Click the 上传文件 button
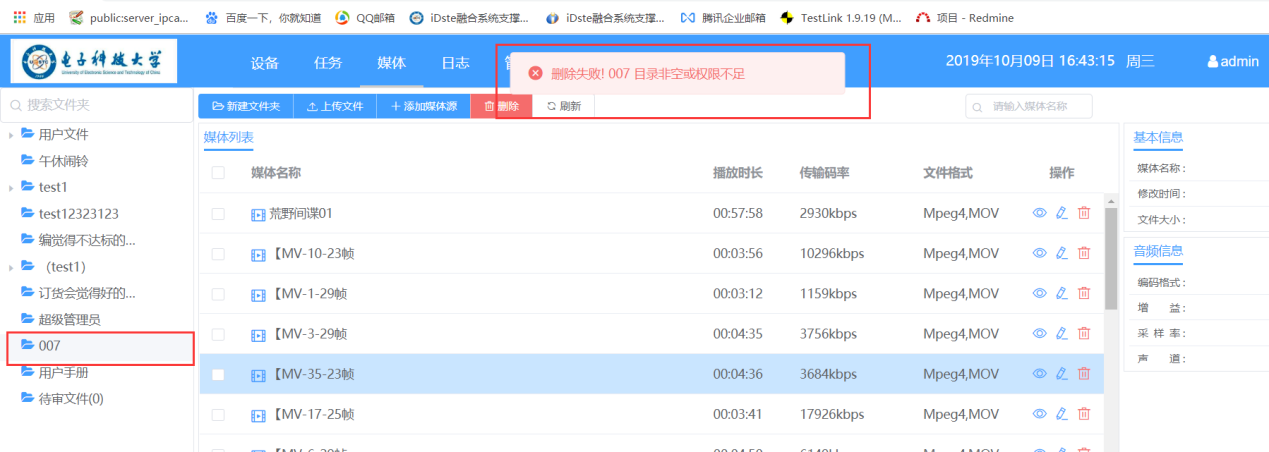This screenshot has height=452, width=1269. coord(335,106)
